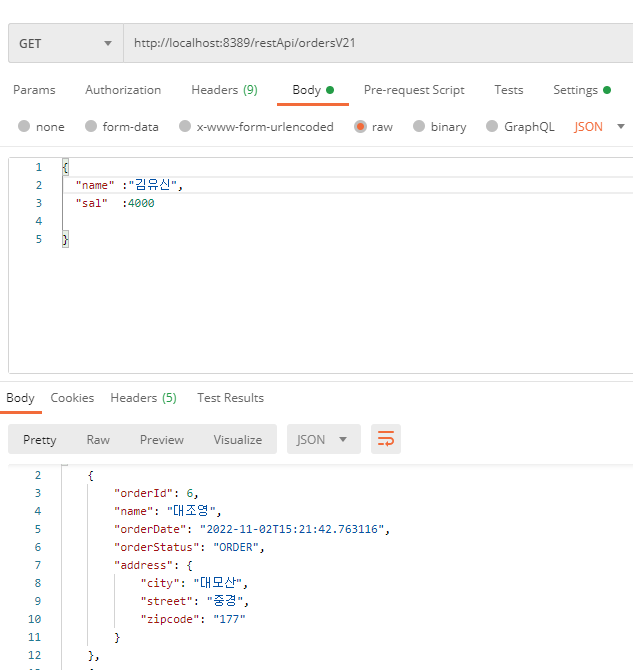This screenshot has width=633, height=670.
Task: Open the Tests tab
Action: point(509,90)
